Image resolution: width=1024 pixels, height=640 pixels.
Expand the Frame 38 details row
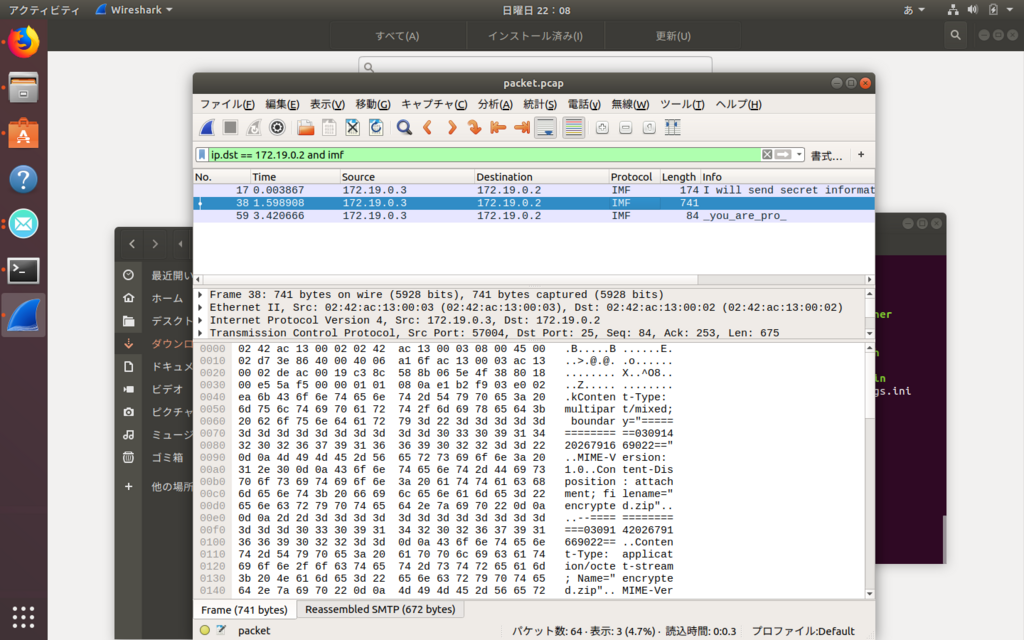(x=200, y=295)
